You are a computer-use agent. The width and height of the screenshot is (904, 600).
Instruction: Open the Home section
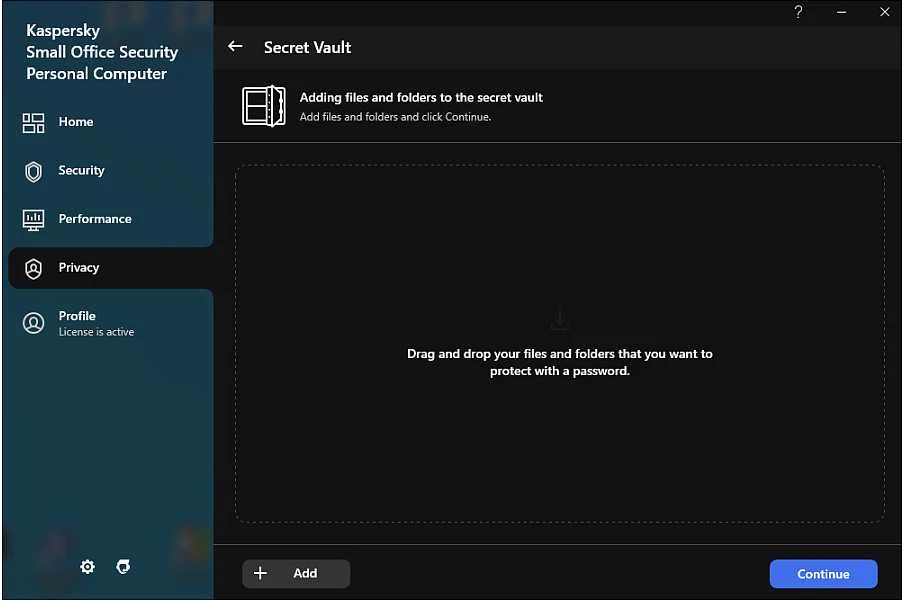pos(110,122)
